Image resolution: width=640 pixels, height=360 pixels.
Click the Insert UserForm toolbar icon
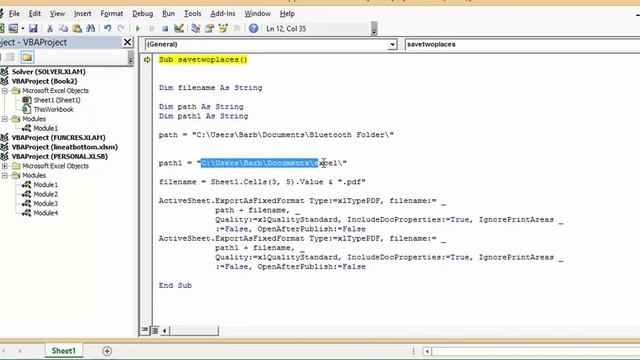(13, 28)
